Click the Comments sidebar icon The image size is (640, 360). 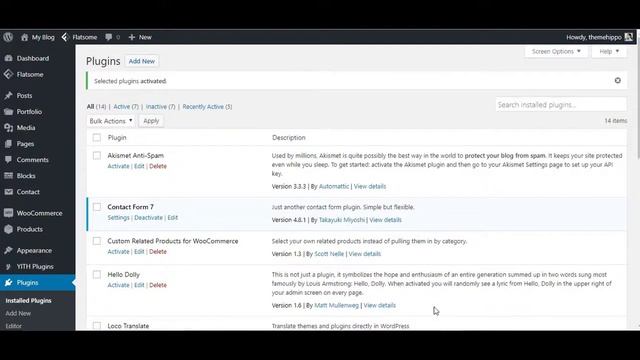(8, 160)
